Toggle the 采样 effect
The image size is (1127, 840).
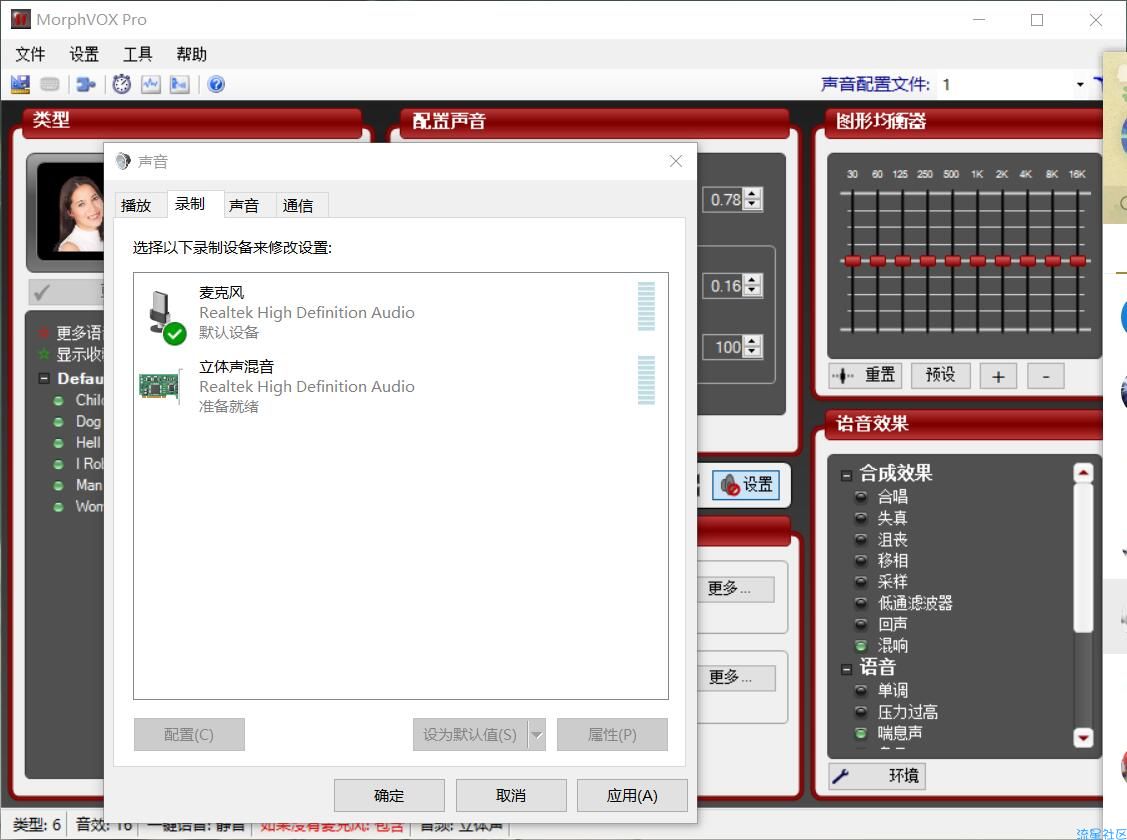click(x=860, y=581)
